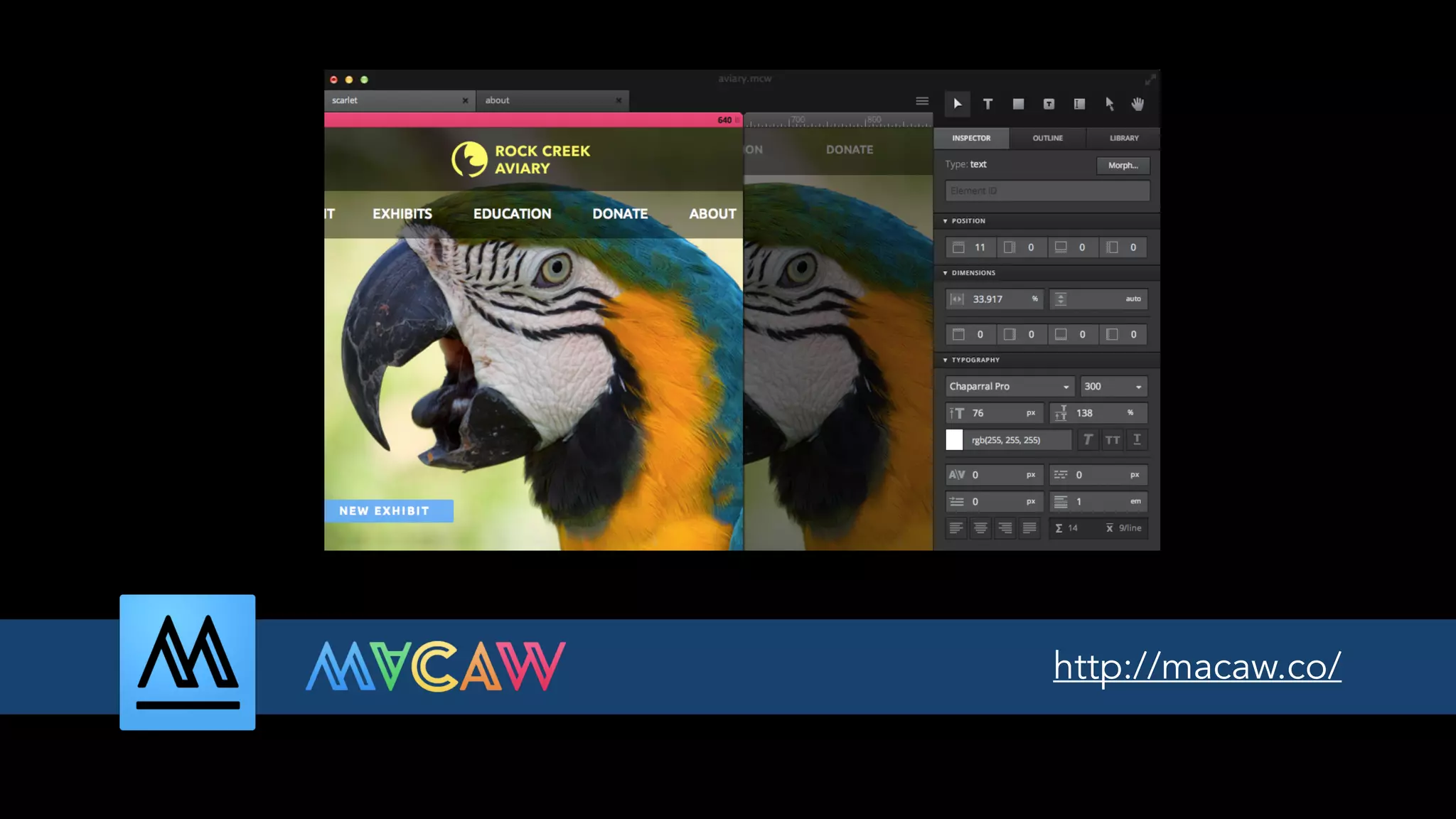Screen dimensions: 1456x819
Task: Select the Text tool in toolbar
Action: 987,104
